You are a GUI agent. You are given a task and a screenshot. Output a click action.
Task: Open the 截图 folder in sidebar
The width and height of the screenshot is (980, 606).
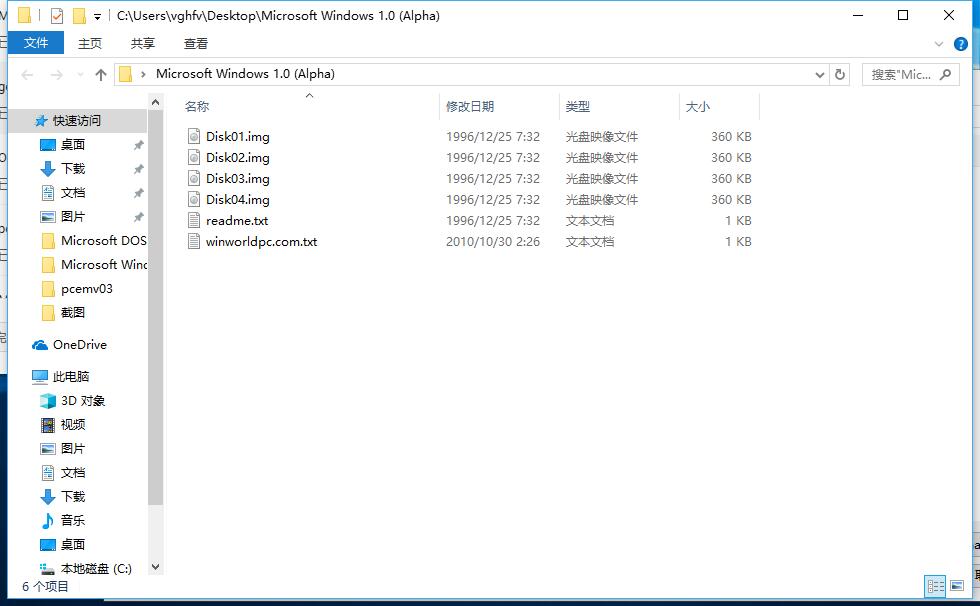pos(73,312)
